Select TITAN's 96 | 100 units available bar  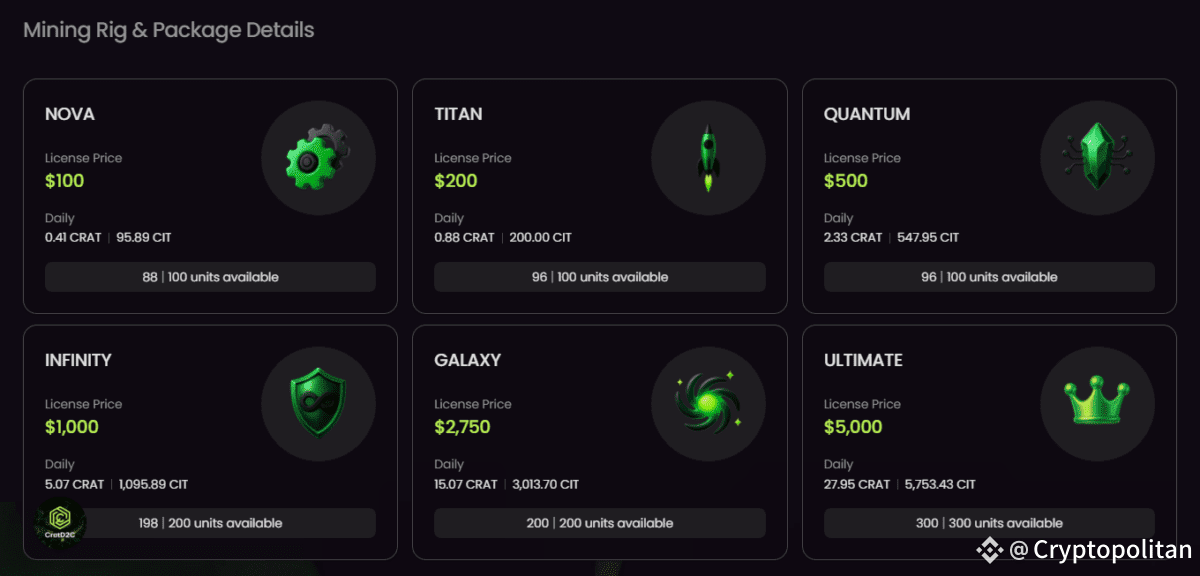point(600,277)
